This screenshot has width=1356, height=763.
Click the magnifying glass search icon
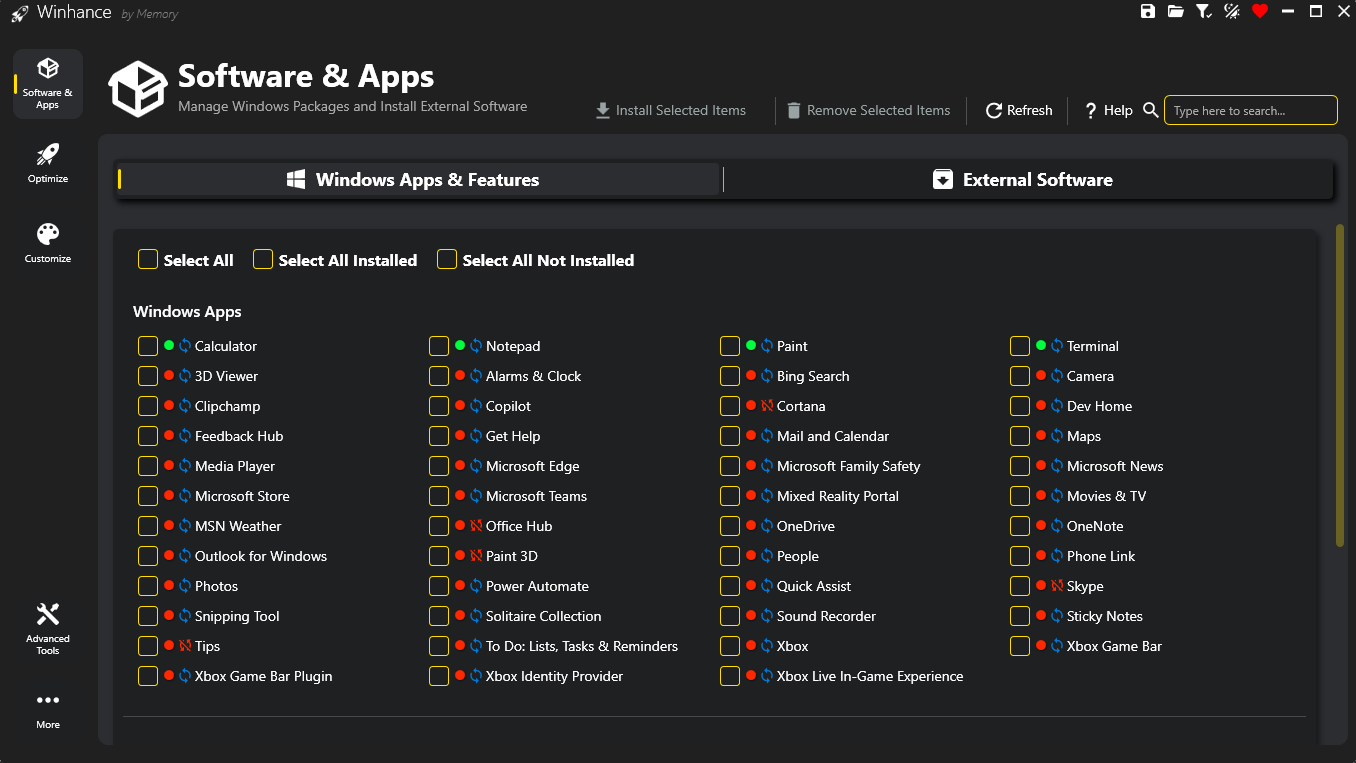1149,110
